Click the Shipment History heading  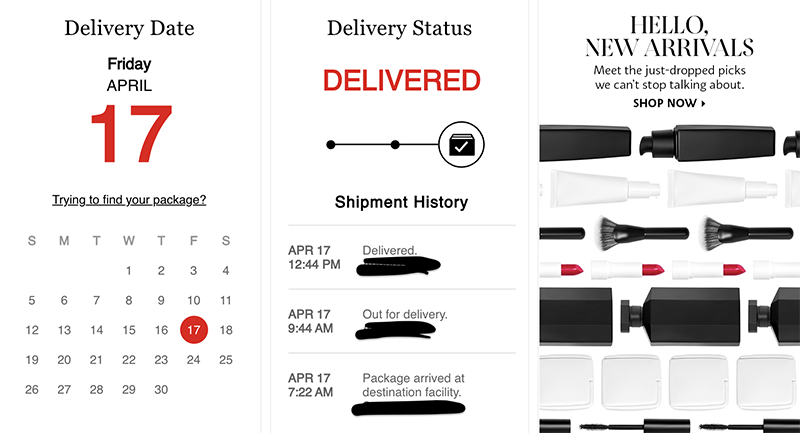[401, 202]
